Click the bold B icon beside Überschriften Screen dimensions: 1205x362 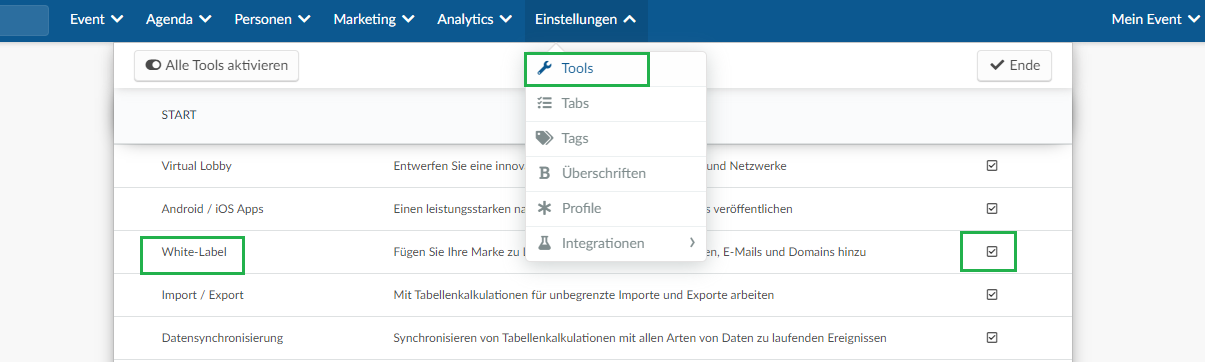tap(545, 173)
